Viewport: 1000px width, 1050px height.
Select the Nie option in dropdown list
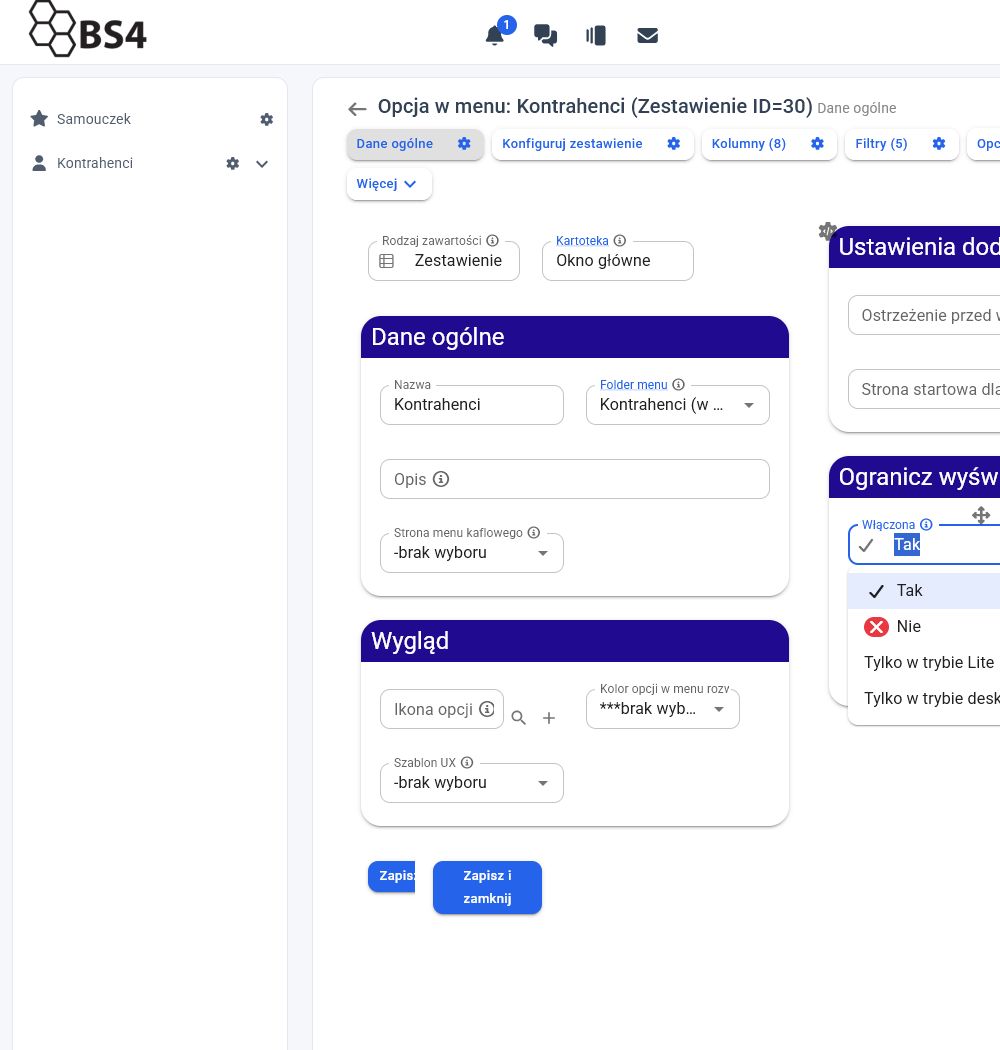924,627
